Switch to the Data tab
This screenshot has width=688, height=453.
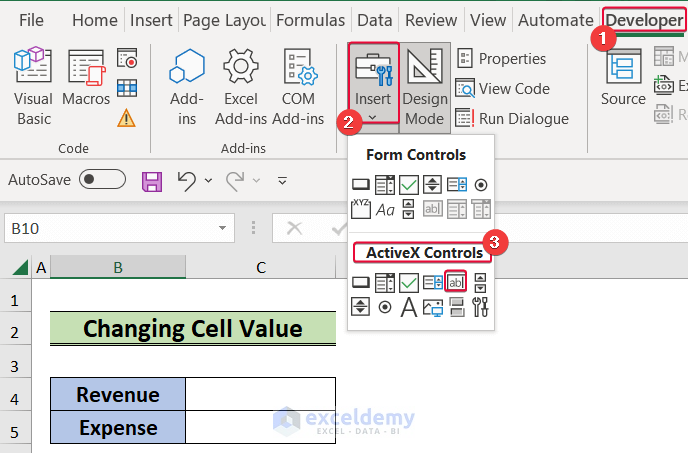point(375,20)
